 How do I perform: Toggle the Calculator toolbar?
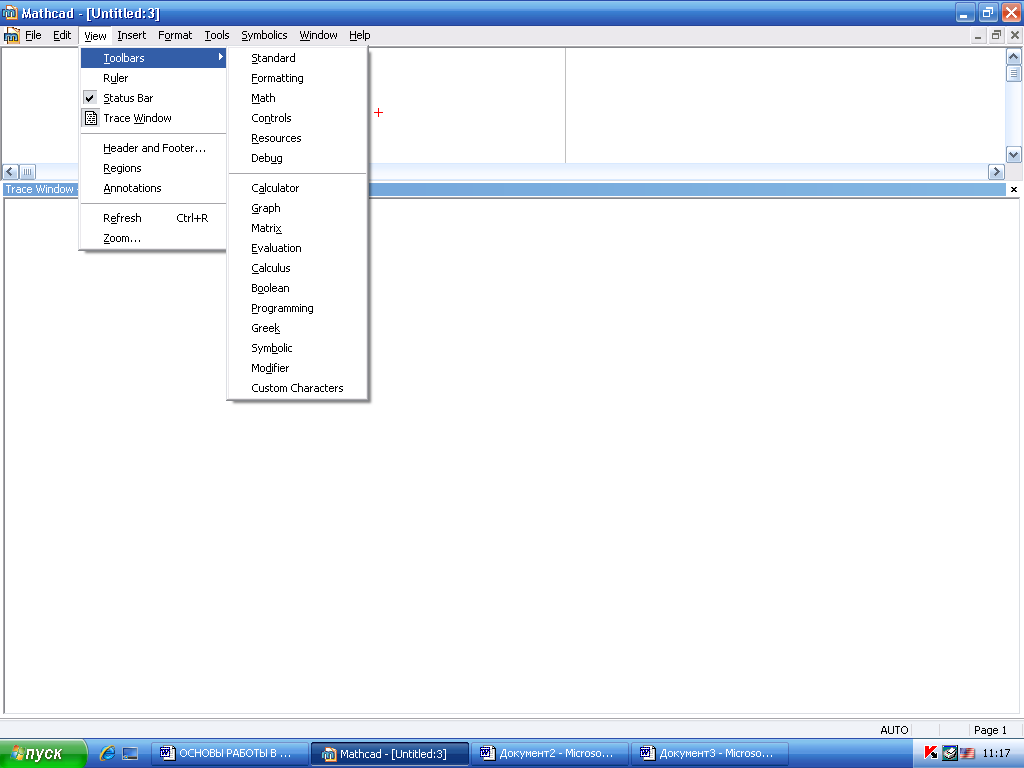coord(298,188)
